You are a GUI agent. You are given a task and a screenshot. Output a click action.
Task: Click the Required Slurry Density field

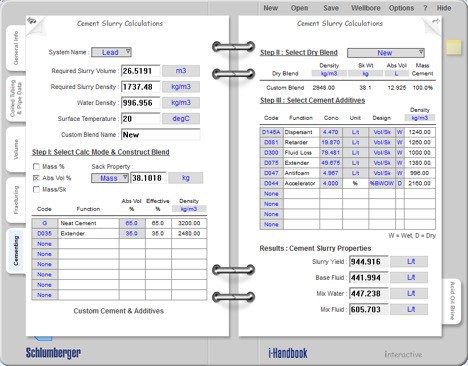(140, 87)
